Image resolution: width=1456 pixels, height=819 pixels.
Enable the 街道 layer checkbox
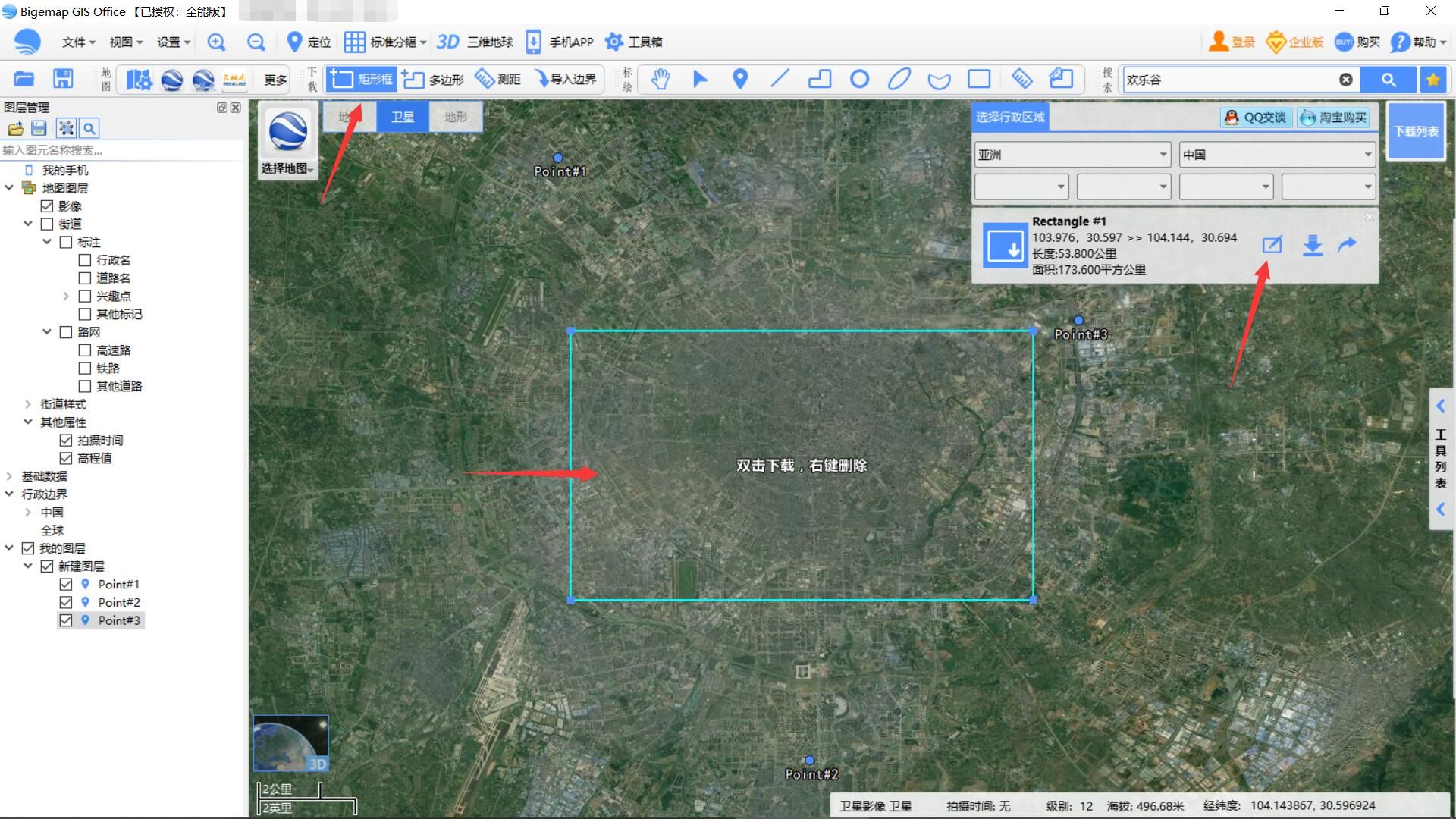(47, 224)
